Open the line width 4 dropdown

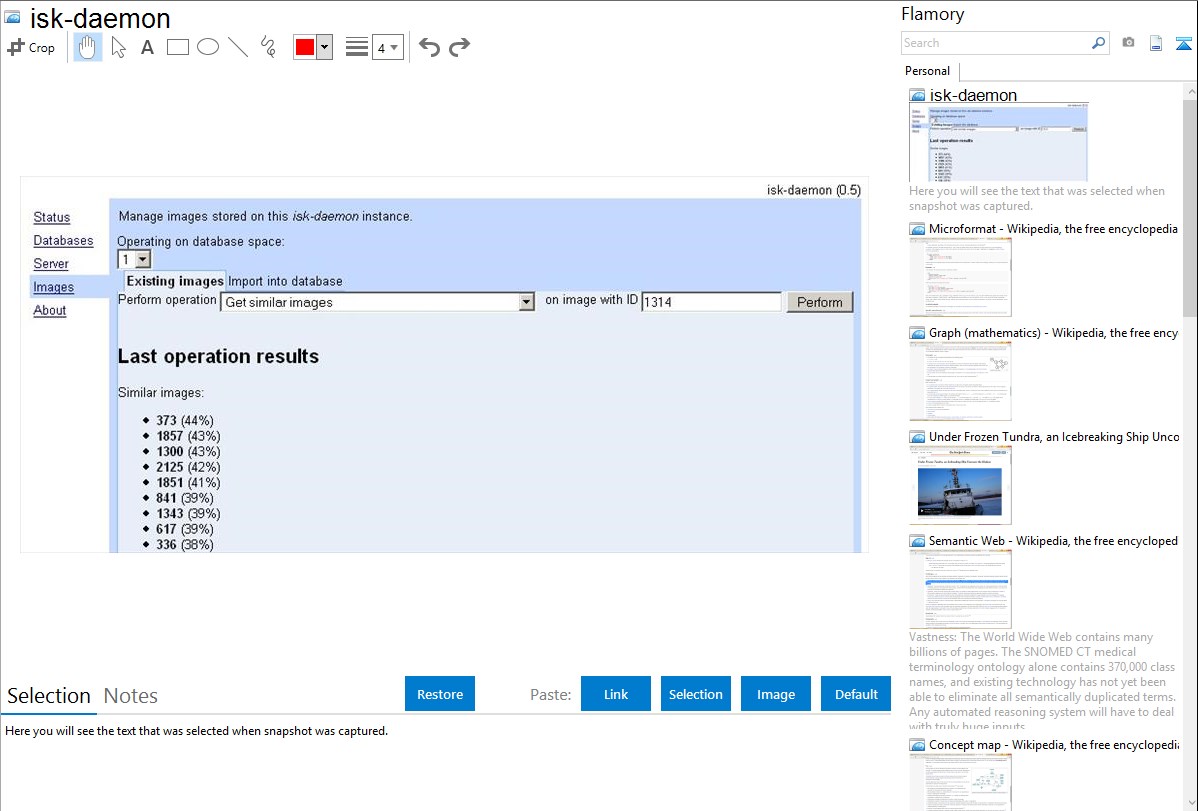387,47
